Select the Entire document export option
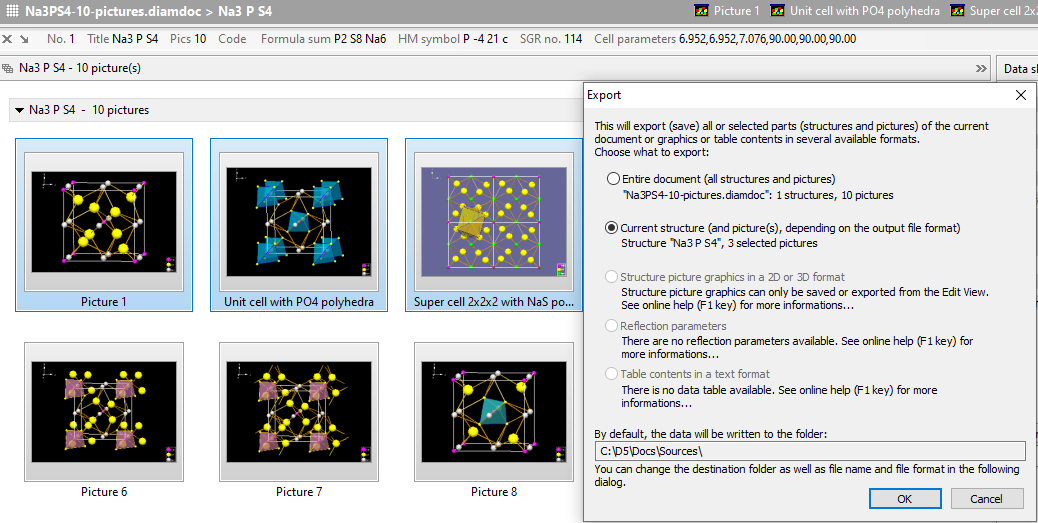 point(613,179)
